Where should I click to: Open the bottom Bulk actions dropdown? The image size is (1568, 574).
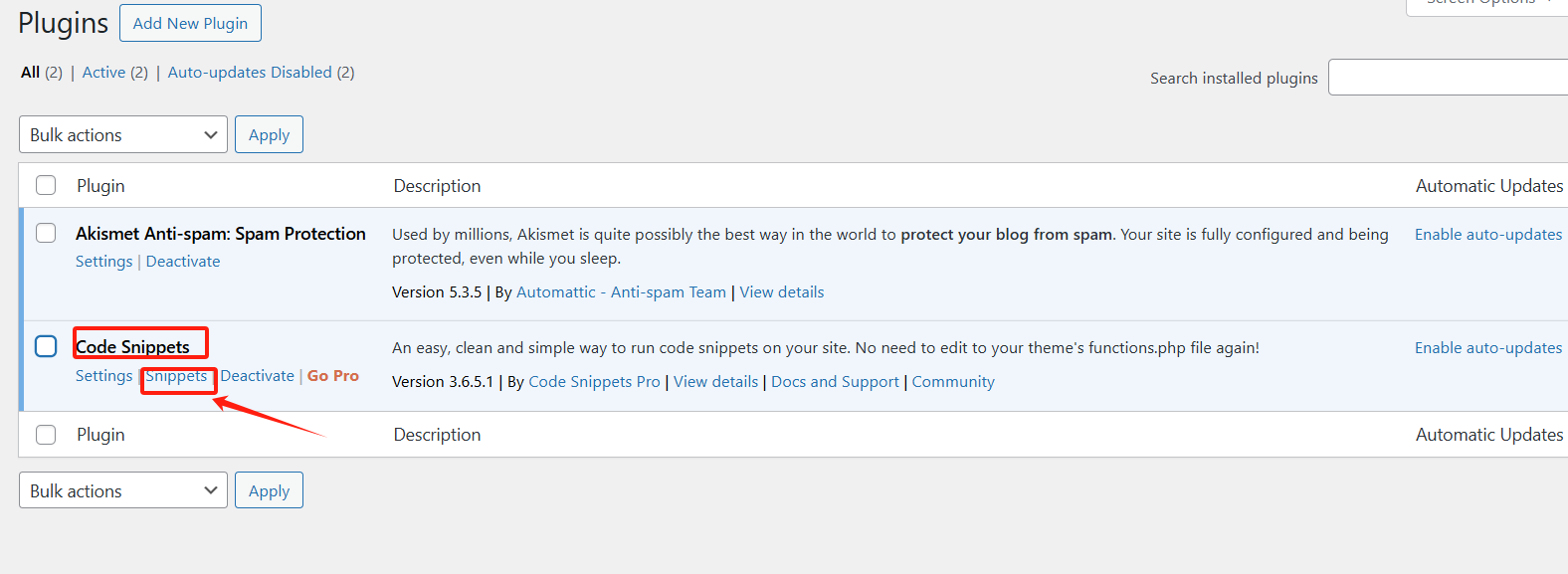click(x=123, y=490)
